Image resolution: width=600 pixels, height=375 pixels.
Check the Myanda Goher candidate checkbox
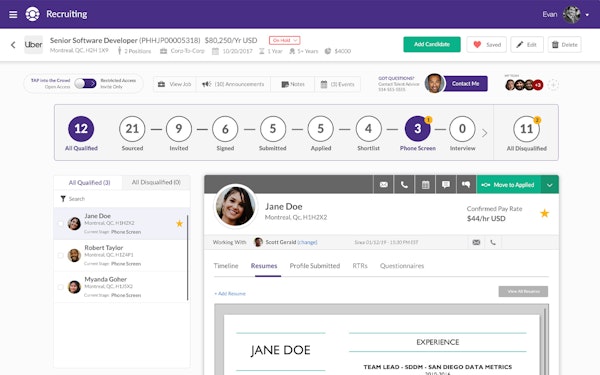(60, 287)
